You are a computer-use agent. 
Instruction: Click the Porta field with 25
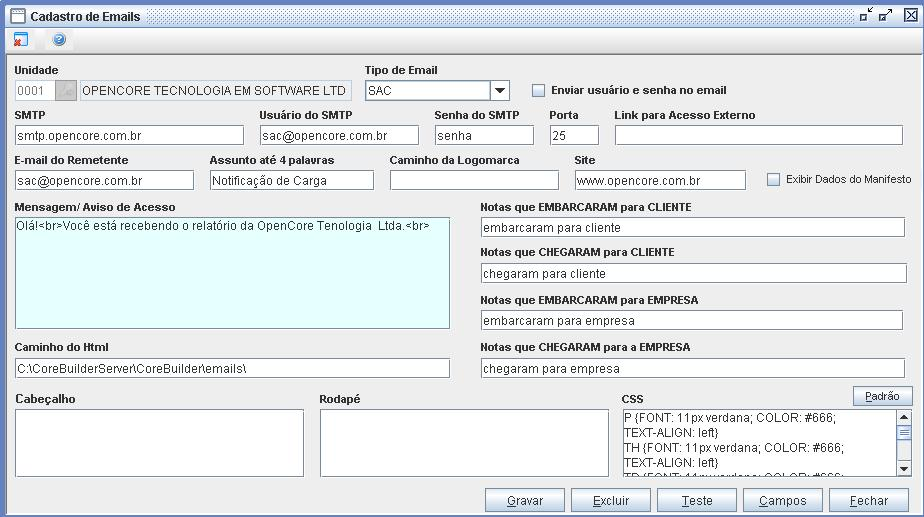574,136
